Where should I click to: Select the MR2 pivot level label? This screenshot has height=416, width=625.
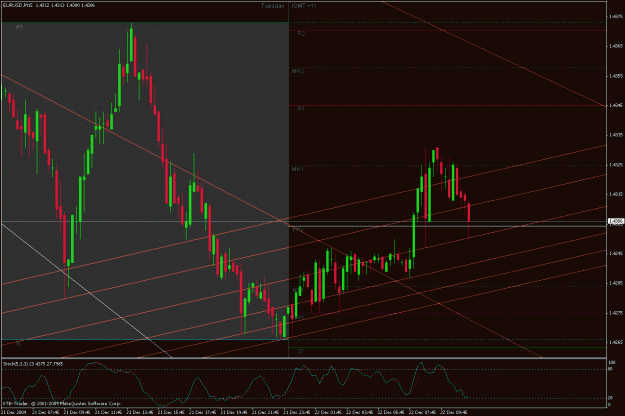coord(298,71)
